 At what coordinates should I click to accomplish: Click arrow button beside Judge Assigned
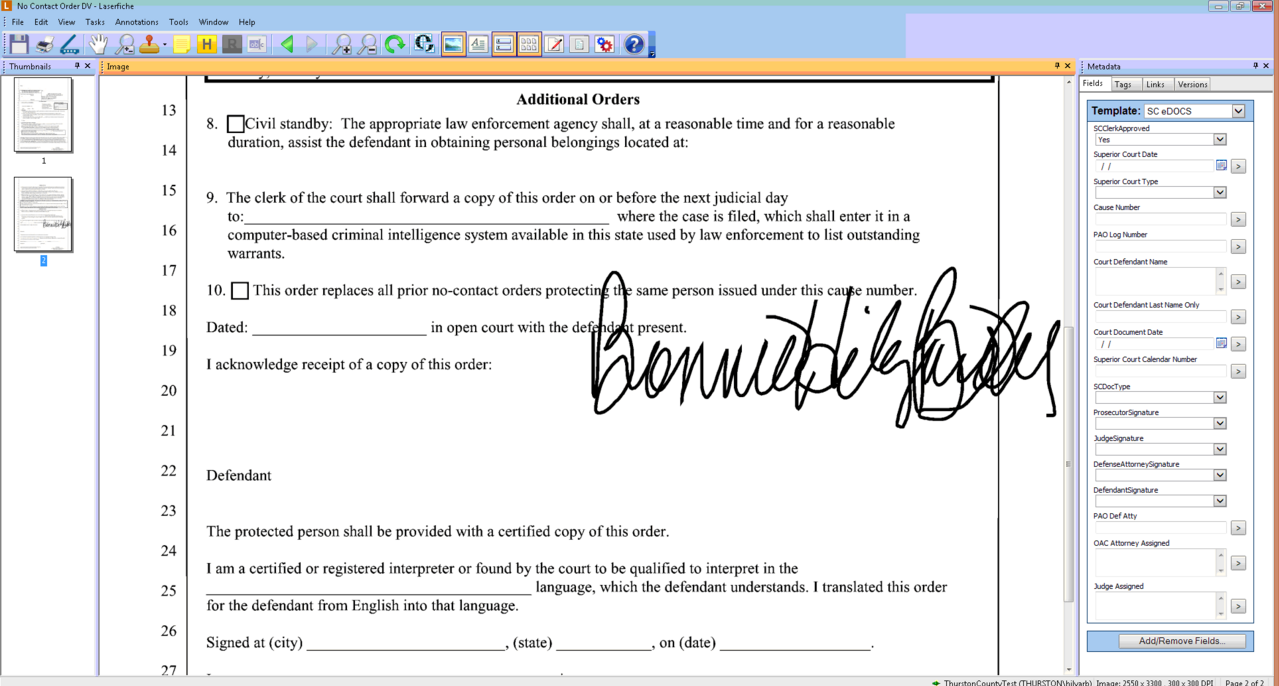1238,606
